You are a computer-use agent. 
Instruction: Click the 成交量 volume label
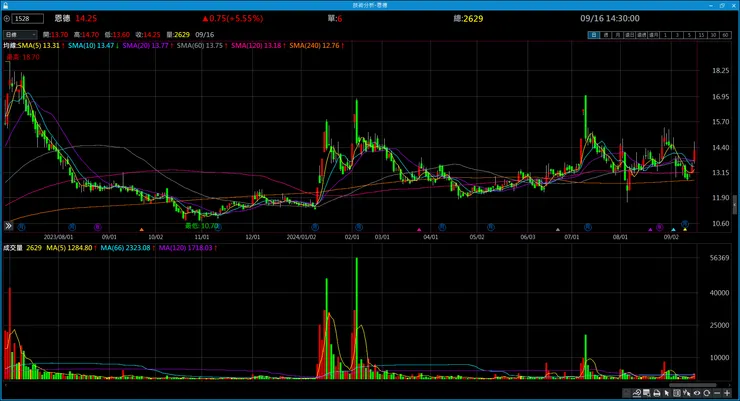coord(13,248)
